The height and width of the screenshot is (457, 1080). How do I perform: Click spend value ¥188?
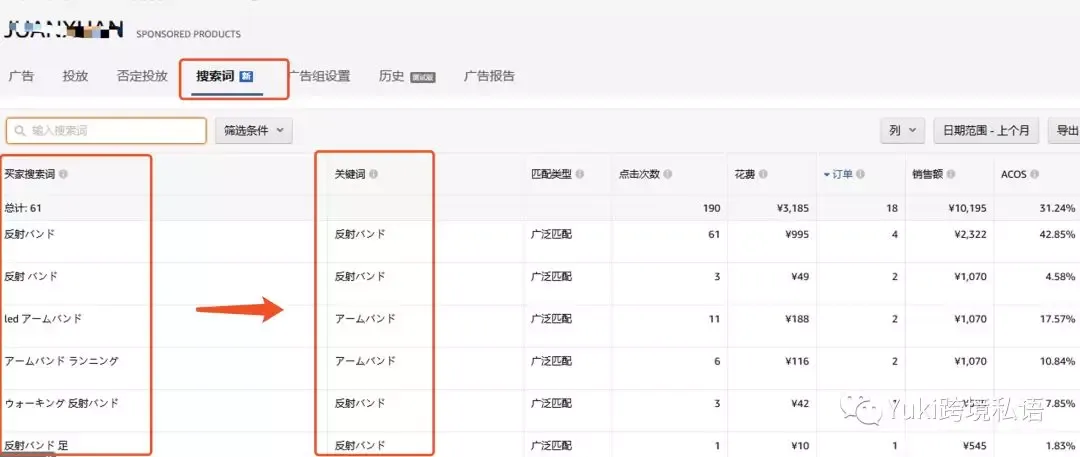pyautogui.click(x=796, y=318)
